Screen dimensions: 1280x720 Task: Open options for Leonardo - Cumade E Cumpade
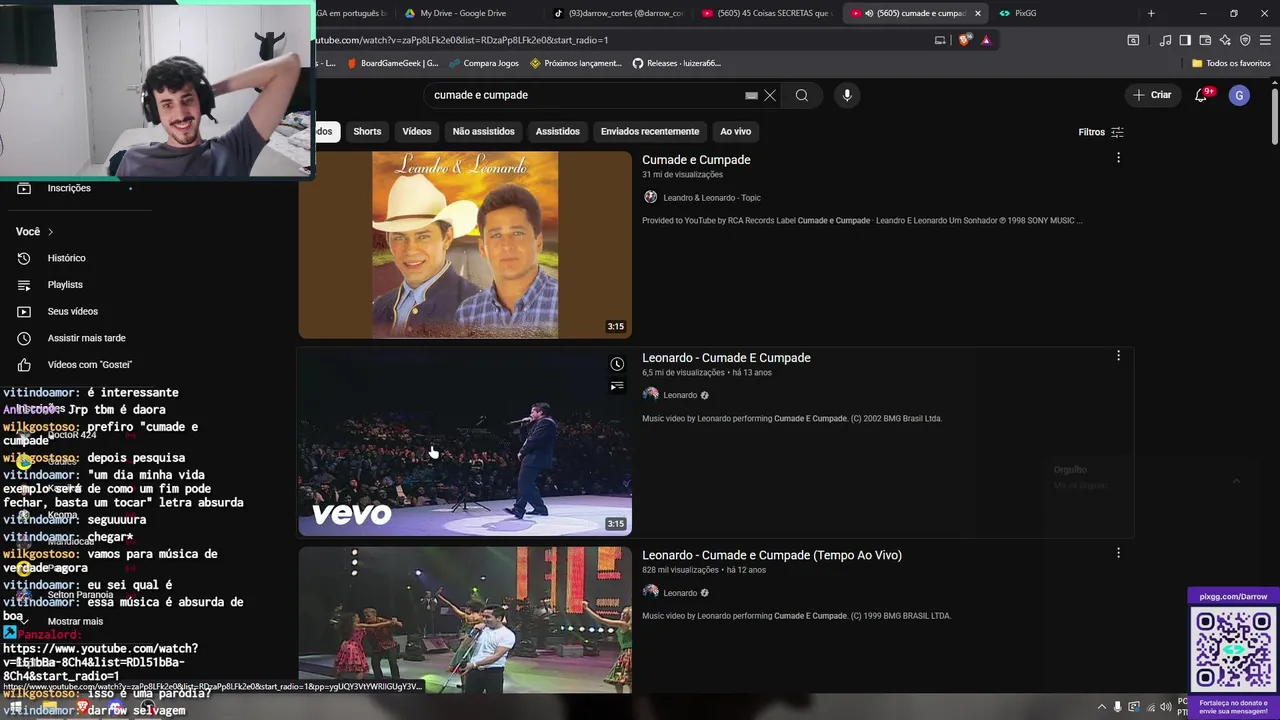coord(1118,356)
